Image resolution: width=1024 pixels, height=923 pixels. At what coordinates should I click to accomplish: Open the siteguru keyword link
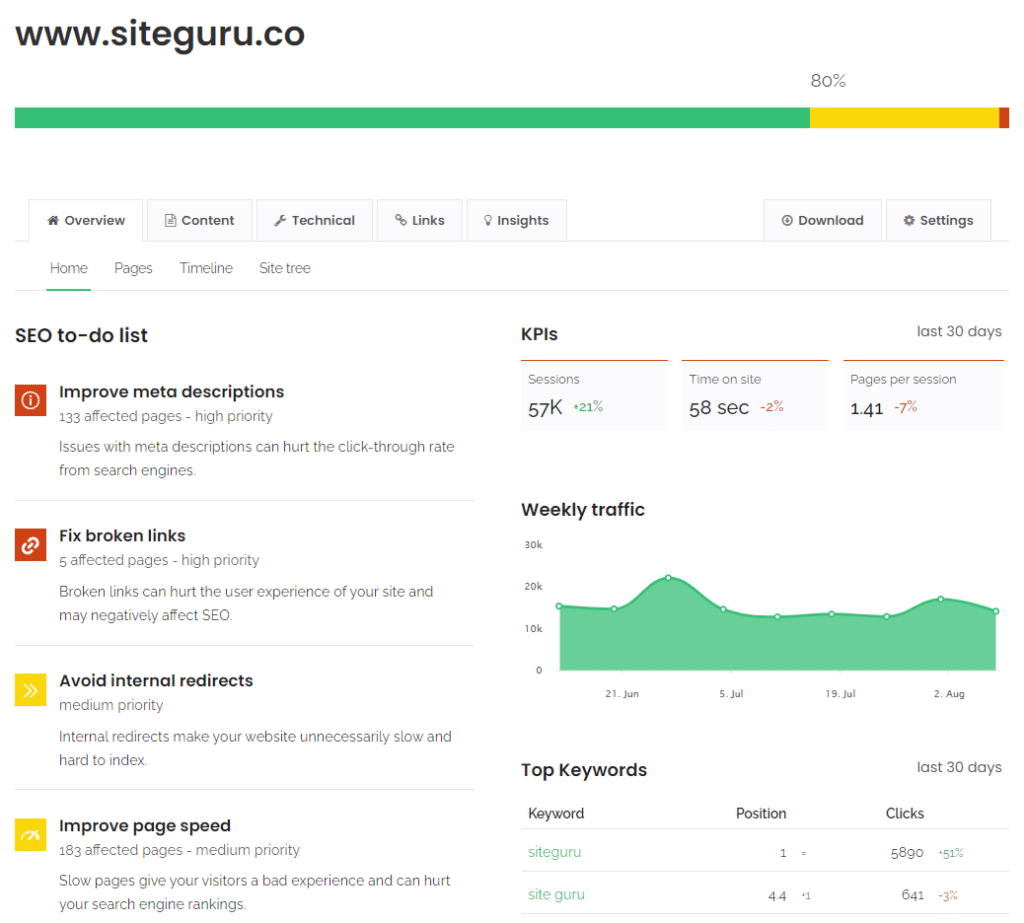pos(554,852)
